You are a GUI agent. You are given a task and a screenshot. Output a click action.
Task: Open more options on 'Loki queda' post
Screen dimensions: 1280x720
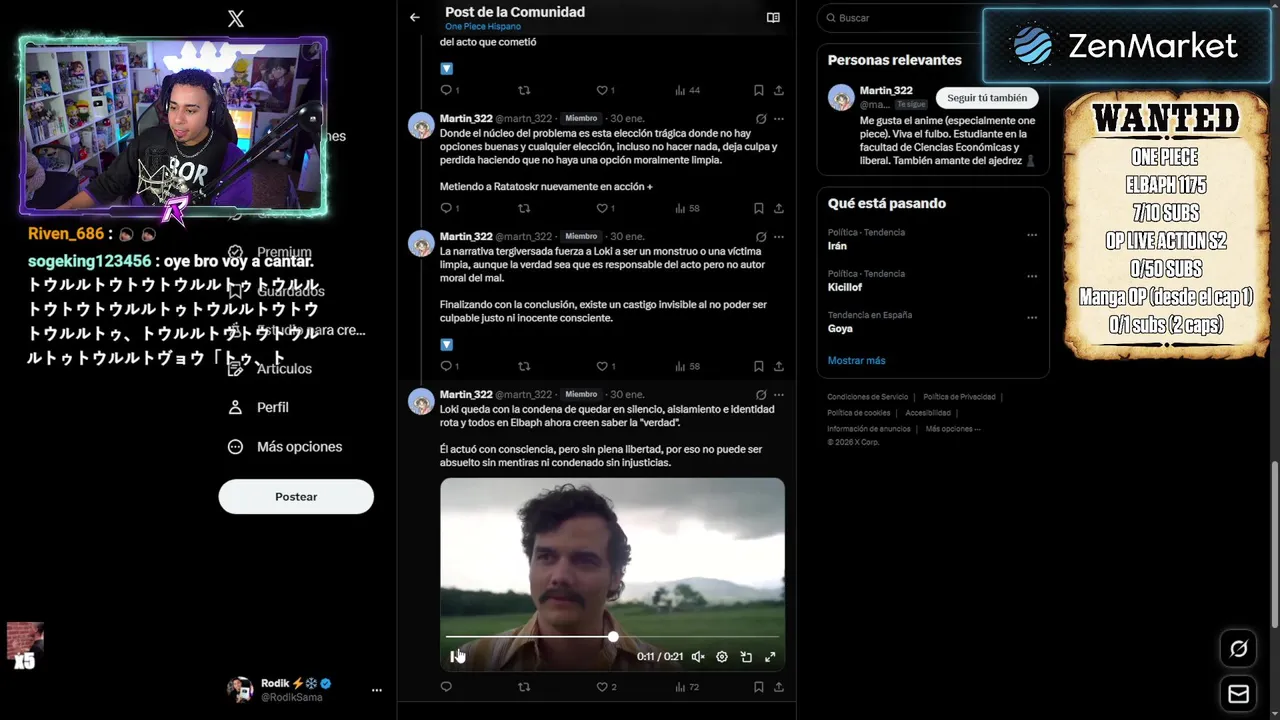coord(779,394)
